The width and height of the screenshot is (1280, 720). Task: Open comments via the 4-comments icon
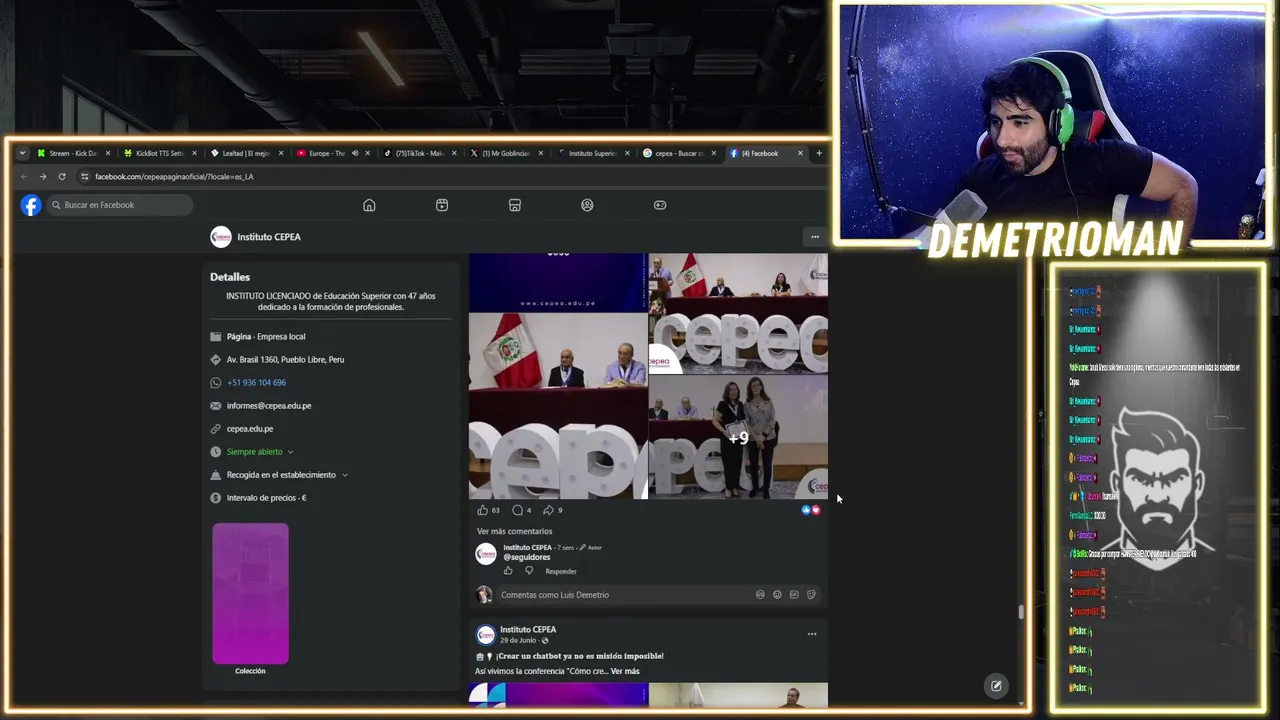517,510
